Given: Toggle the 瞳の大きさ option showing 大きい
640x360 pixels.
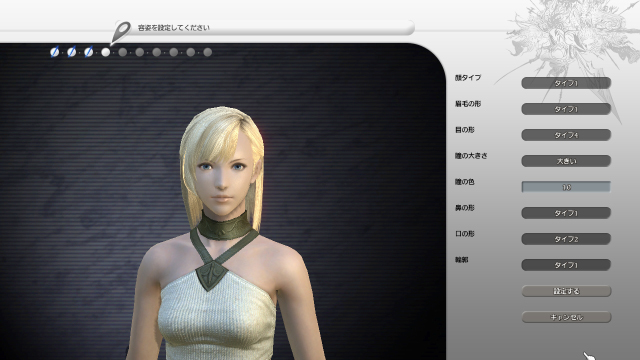Looking at the screenshot, I should click(x=566, y=161).
